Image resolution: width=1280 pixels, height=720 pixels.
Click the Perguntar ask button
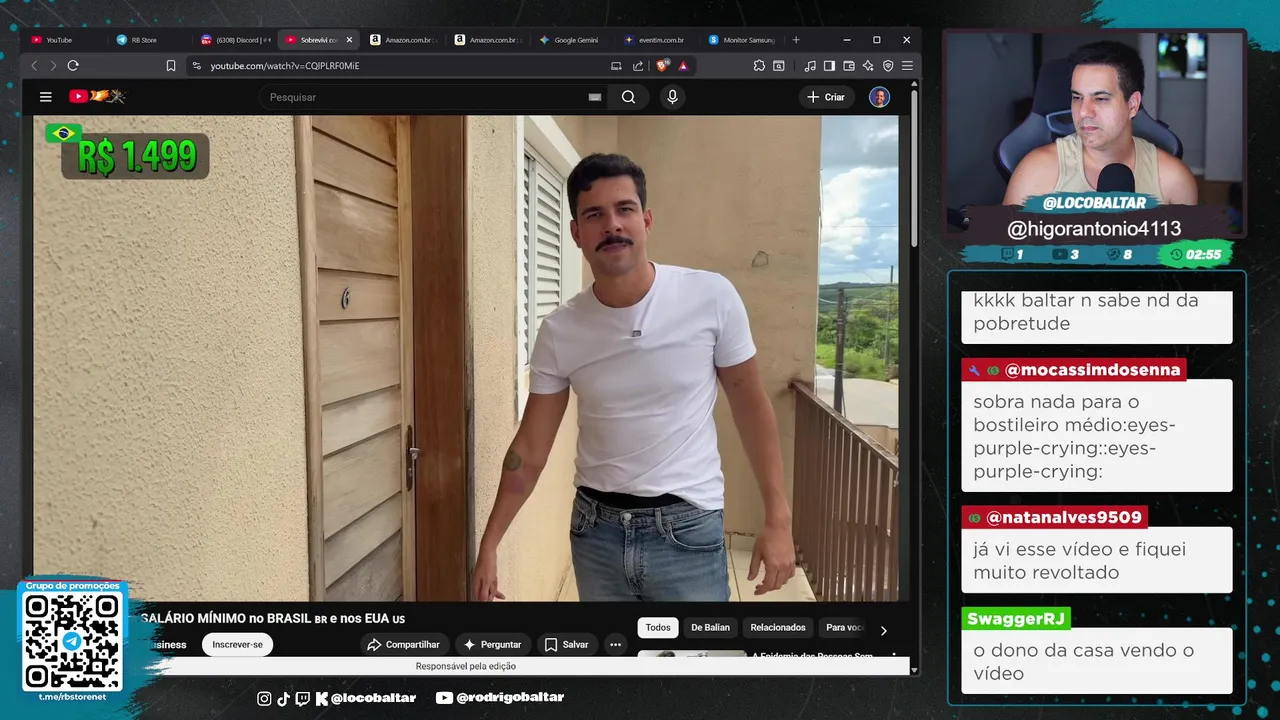click(x=492, y=645)
